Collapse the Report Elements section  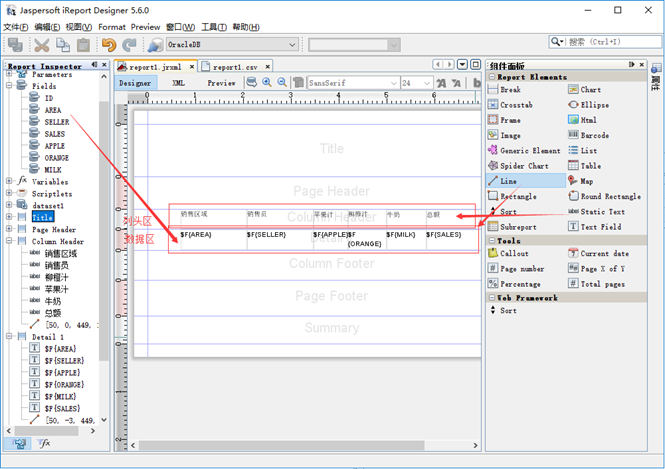point(491,76)
